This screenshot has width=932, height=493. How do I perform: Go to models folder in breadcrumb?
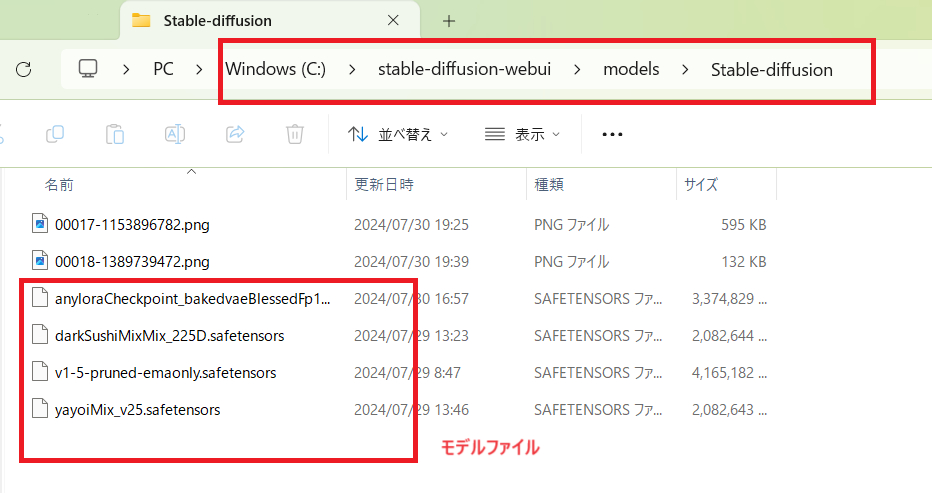click(x=631, y=69)
